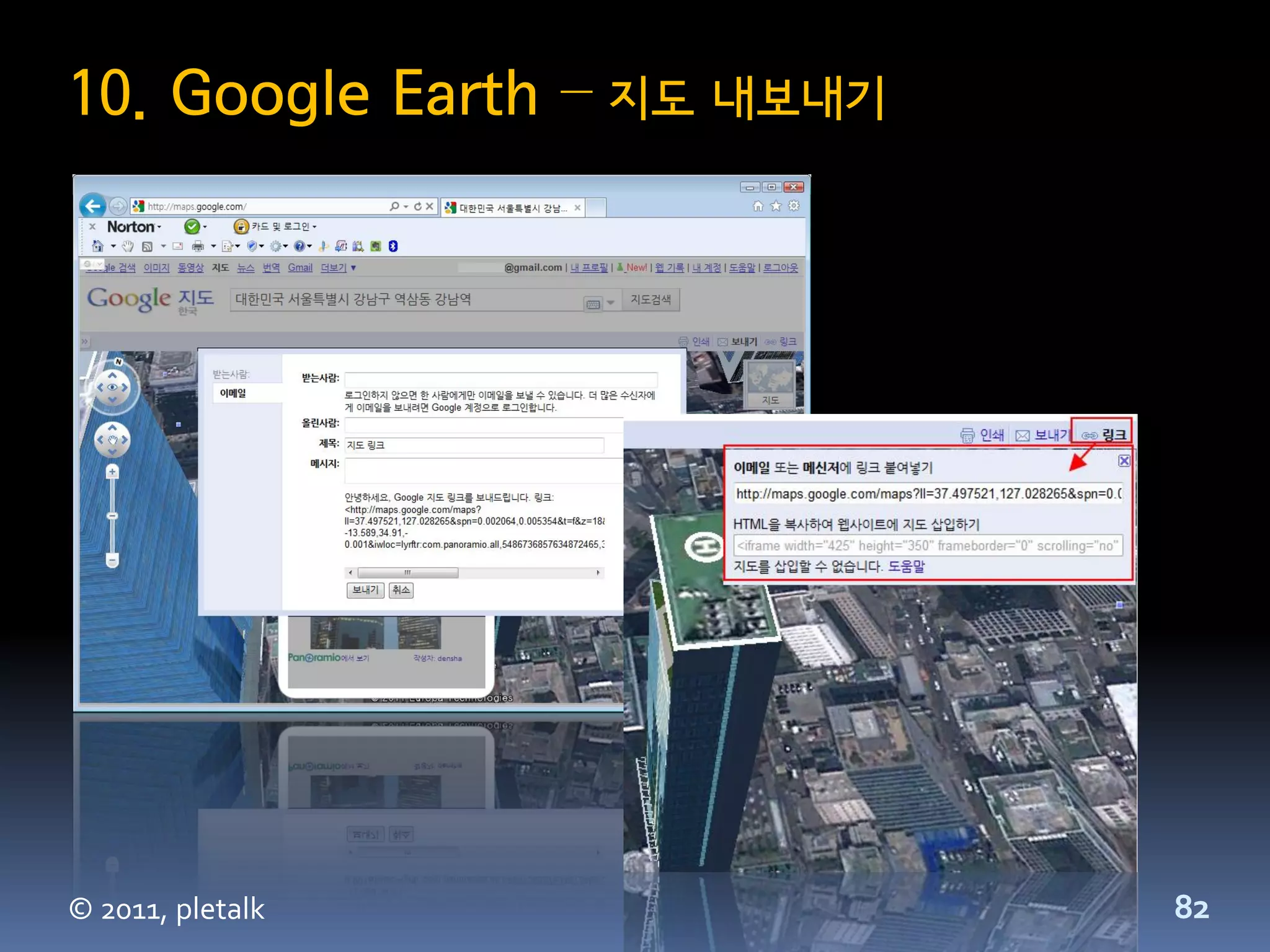This screenshot has width=1270, height=952.
Task: Open the browser Home icon
Action: 758,206
